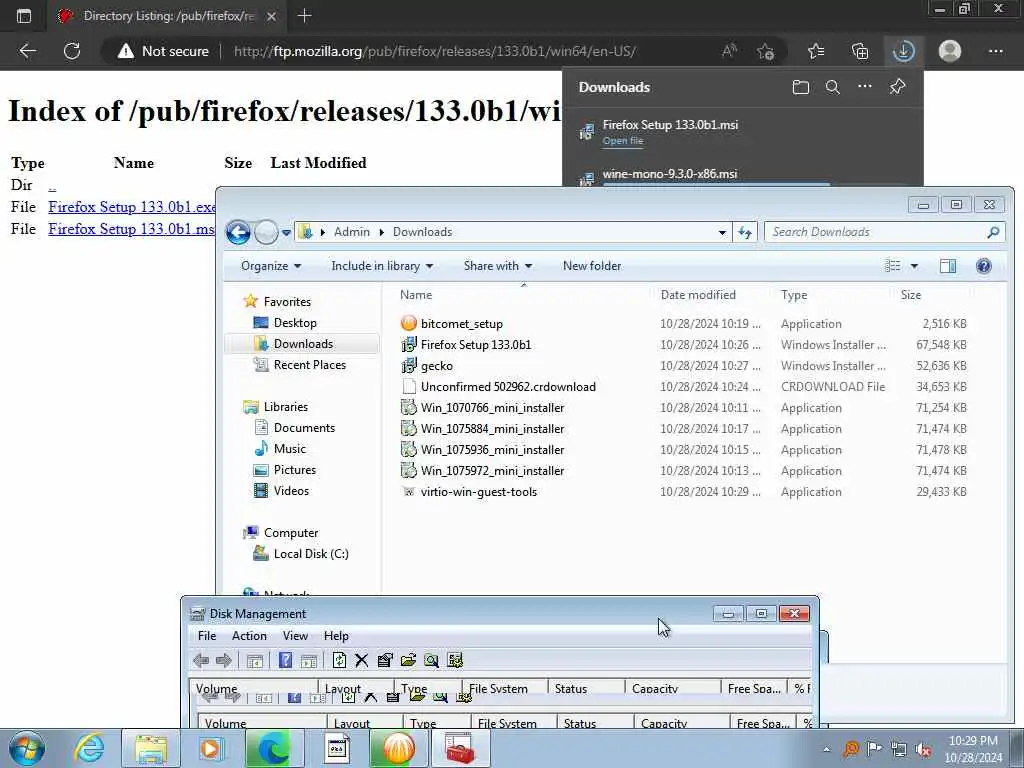
Task: Open more options in Edge Downloads panel
Action: coord(865,87)
